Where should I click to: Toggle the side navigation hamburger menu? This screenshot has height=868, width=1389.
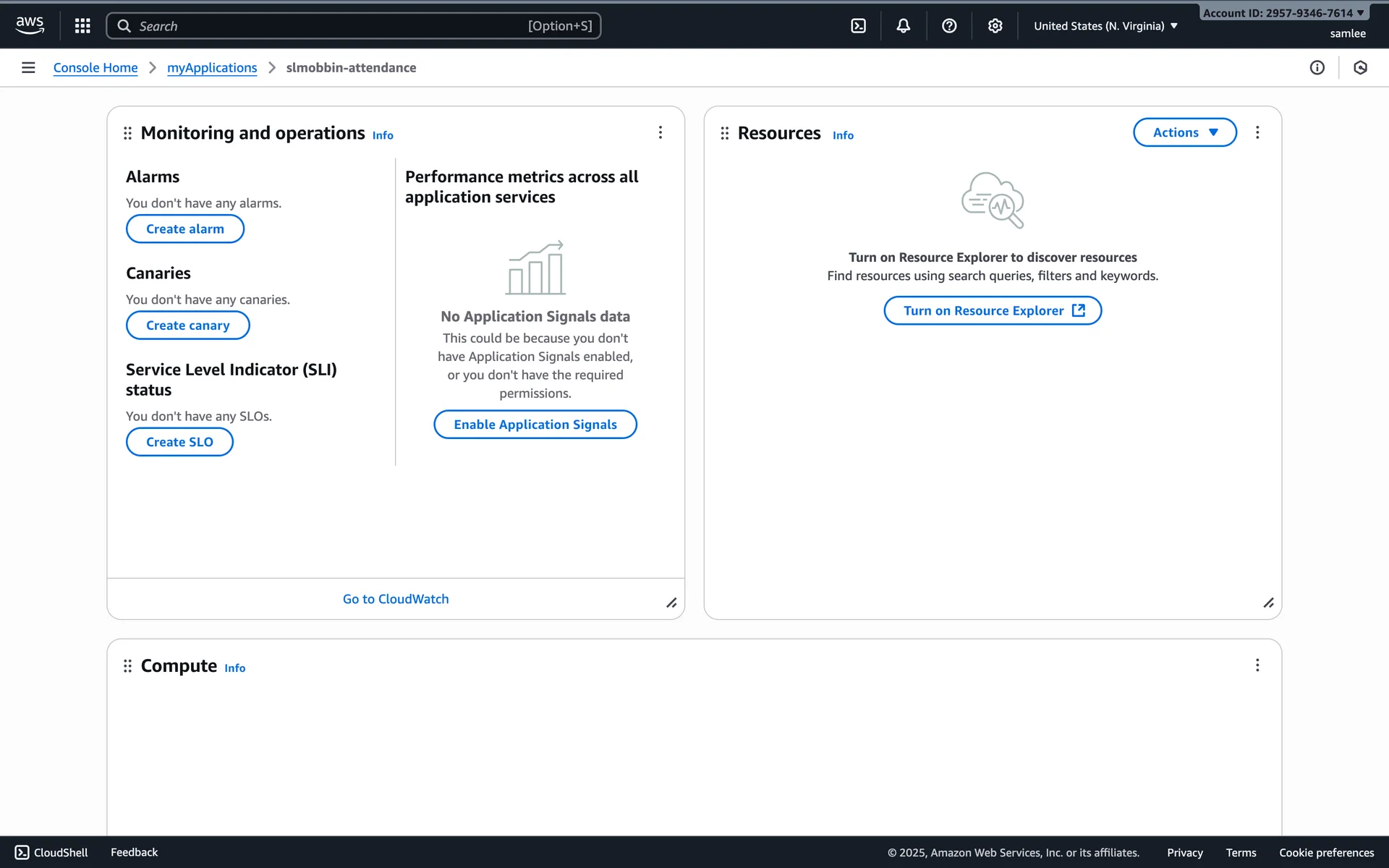point(28,67)
